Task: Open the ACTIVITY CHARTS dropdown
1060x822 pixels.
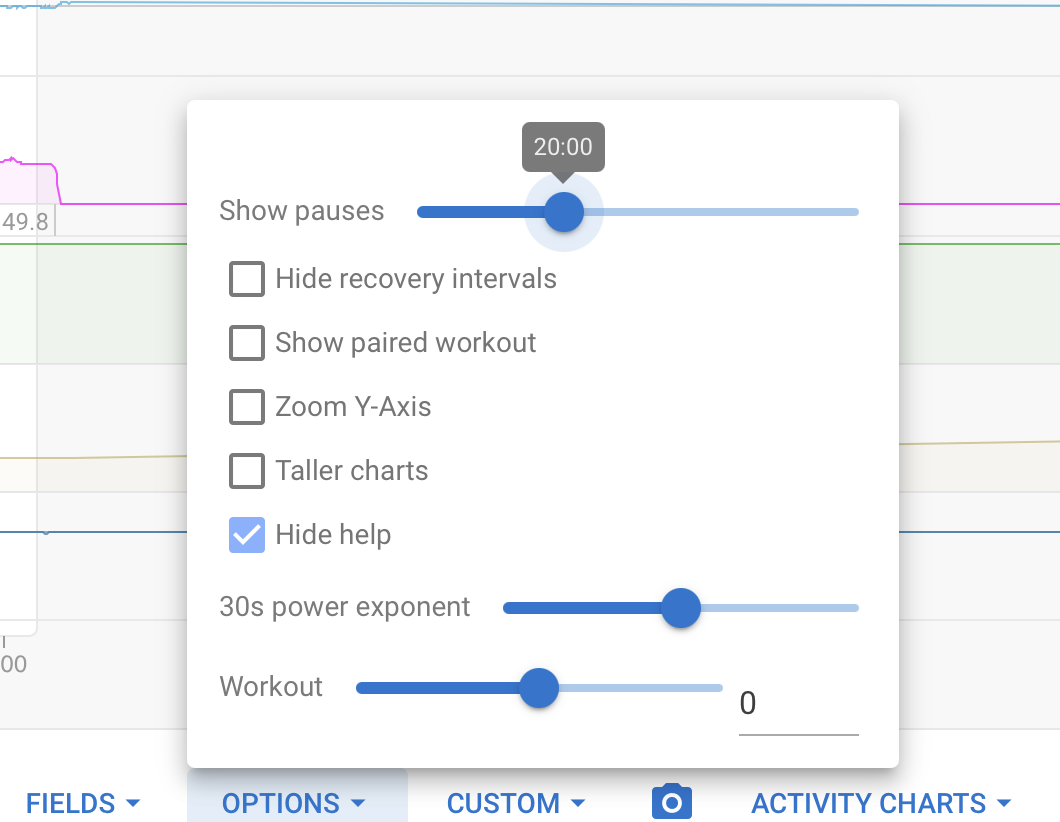Action: tap(882, 803)
